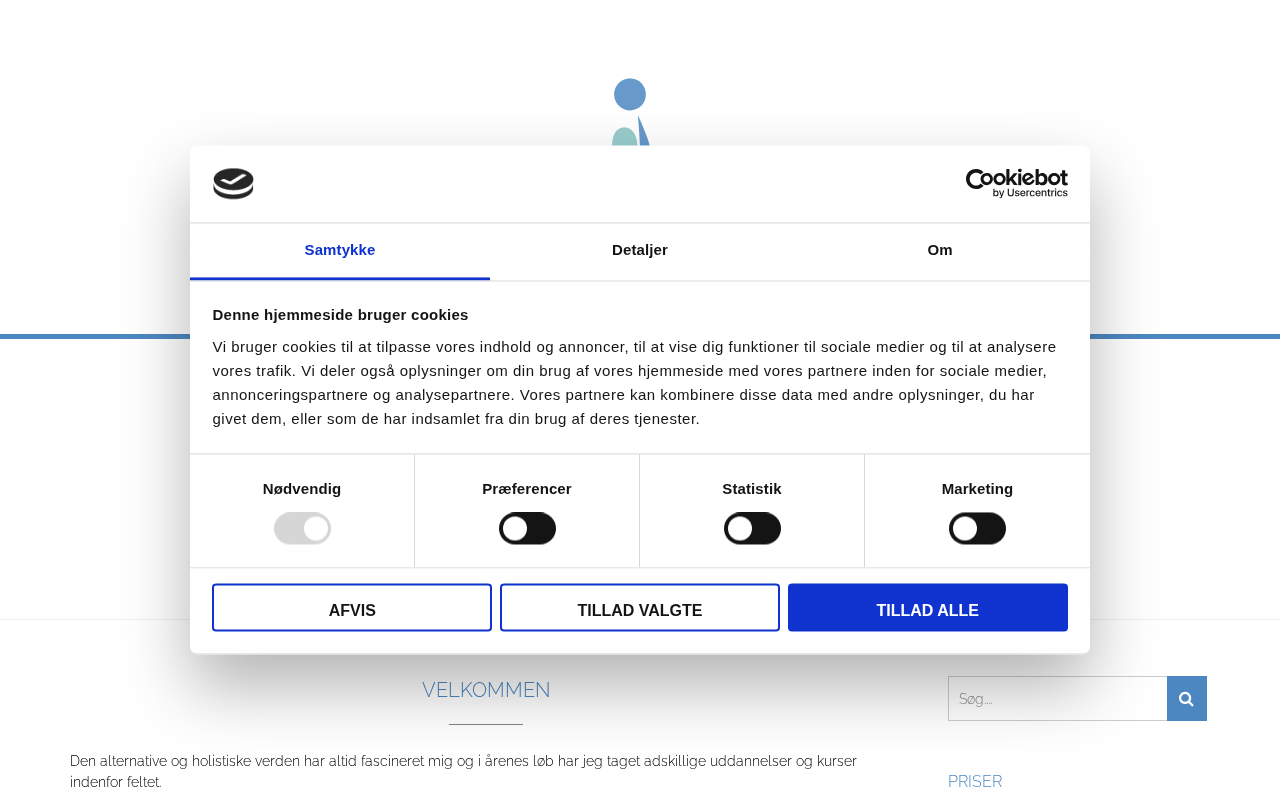Click the Nødvendig label text

coord(302,489)
